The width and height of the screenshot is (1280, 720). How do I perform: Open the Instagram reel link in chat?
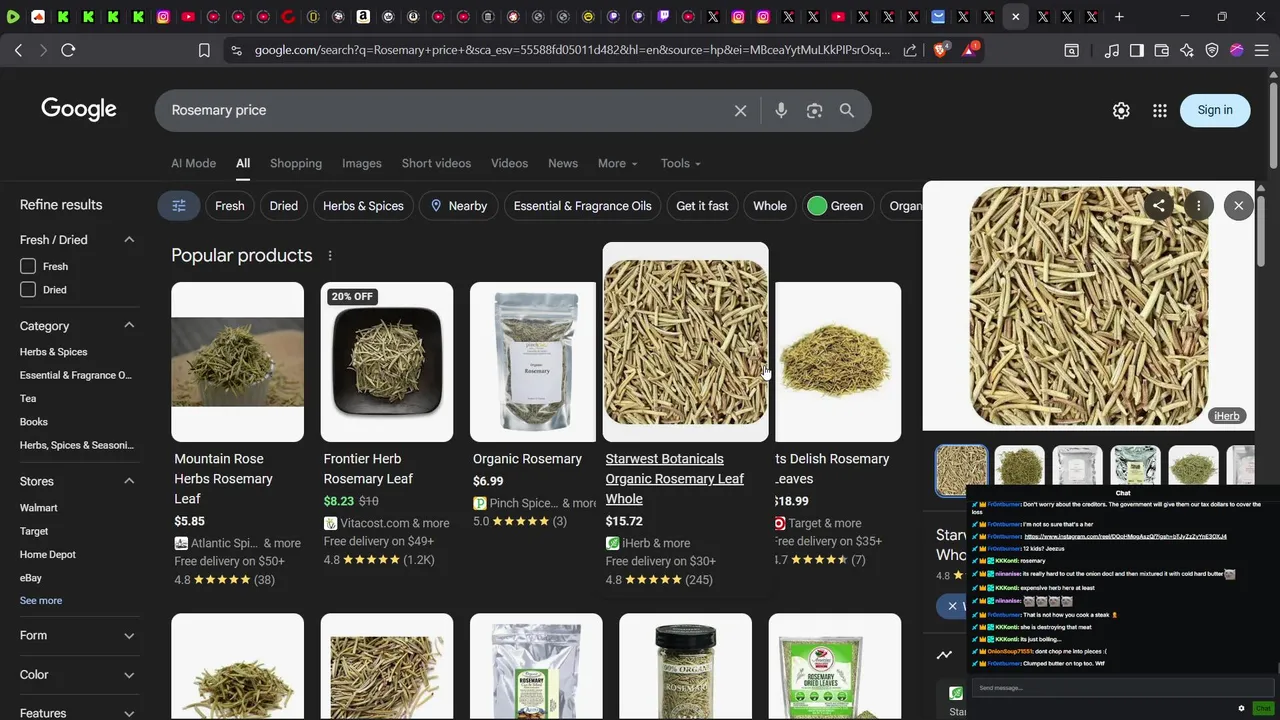(1125, 536)
